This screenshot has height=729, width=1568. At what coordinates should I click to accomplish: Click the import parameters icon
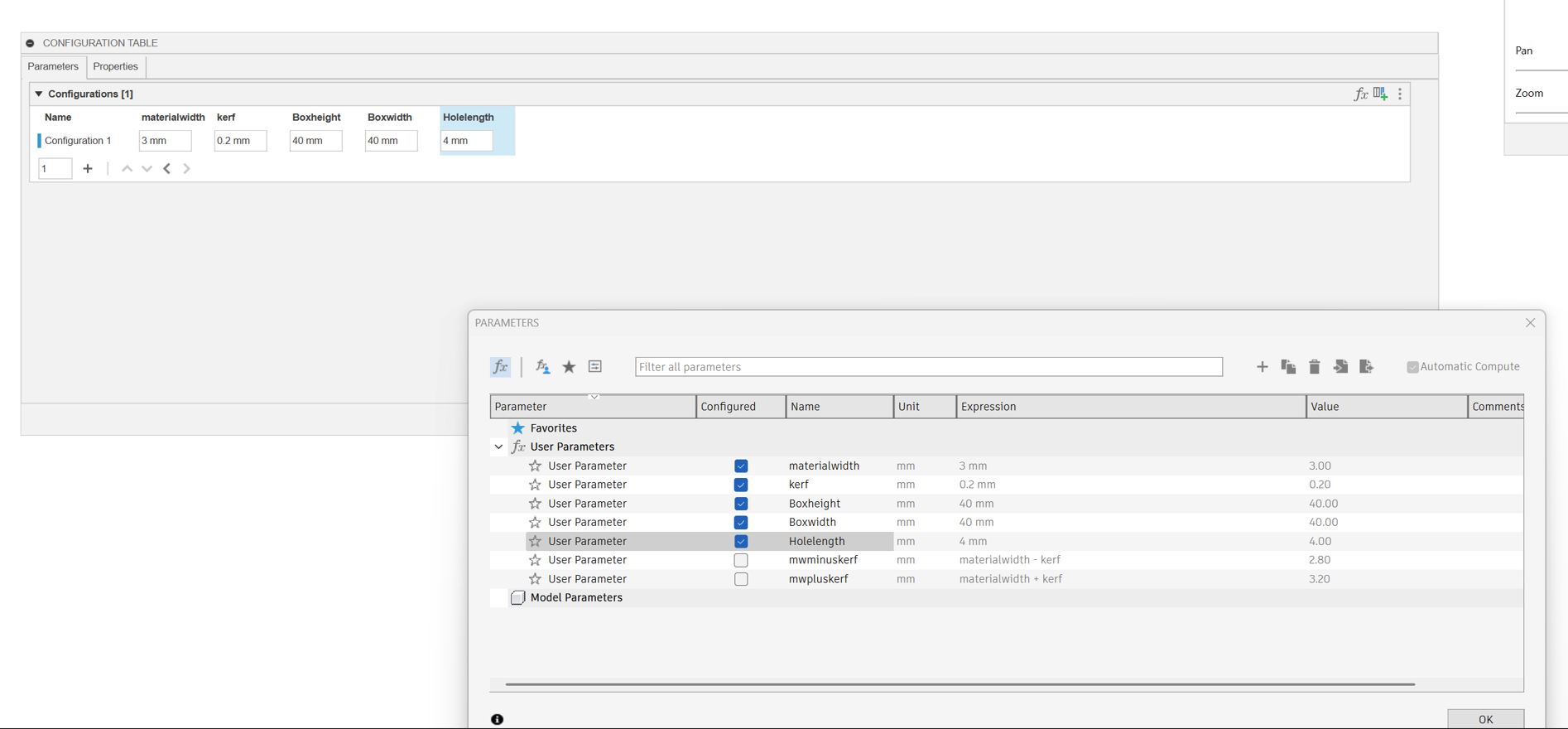pos(1340,366)
